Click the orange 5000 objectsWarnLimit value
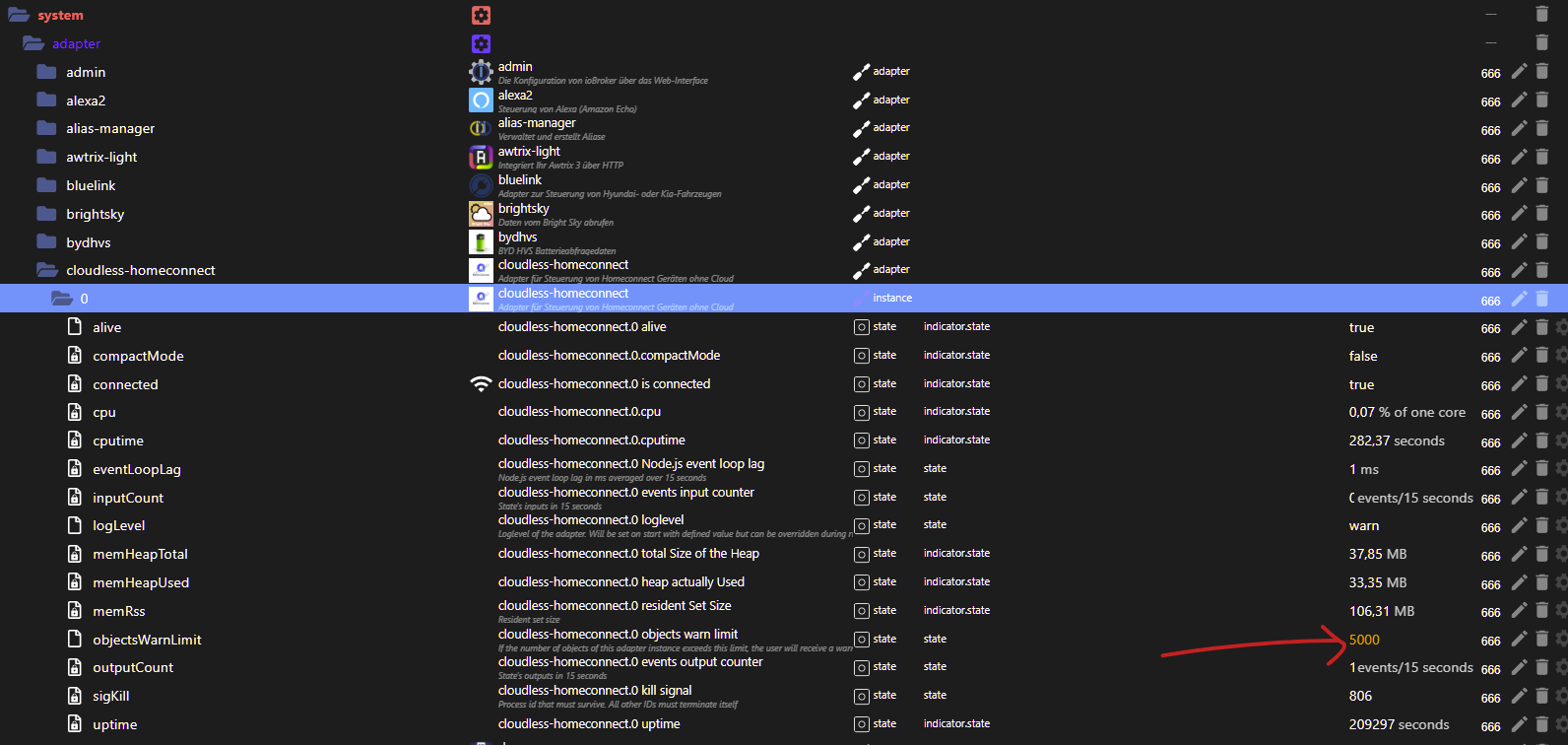Viewport: 1568px width, 745px height. coord(1364,640)
